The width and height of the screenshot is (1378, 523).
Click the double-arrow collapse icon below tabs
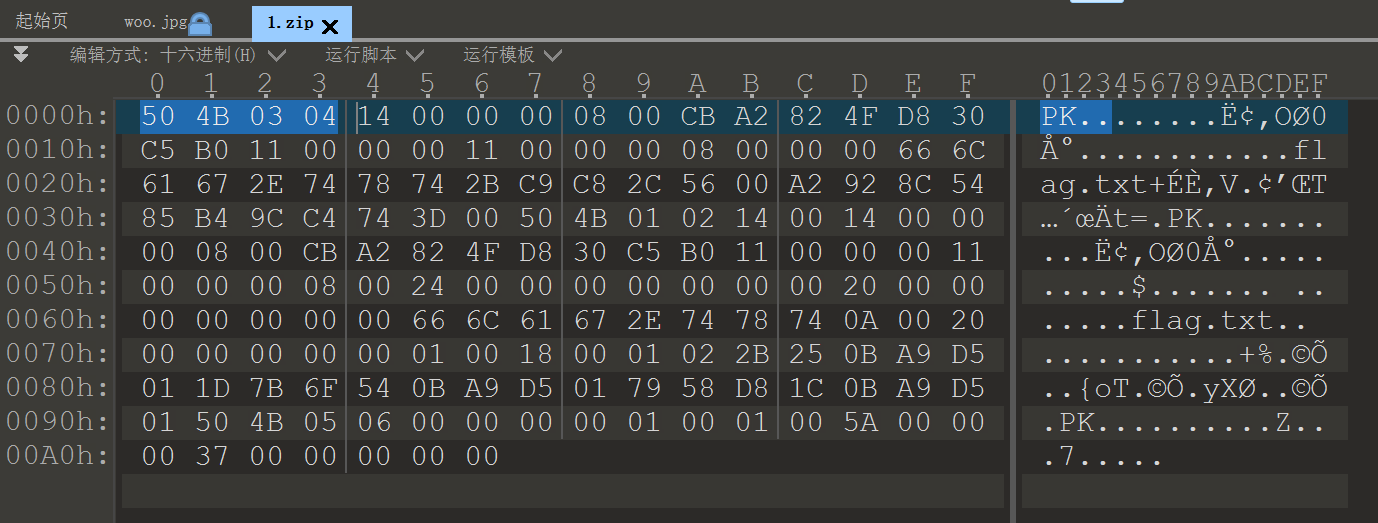click(x=21, y=54)
